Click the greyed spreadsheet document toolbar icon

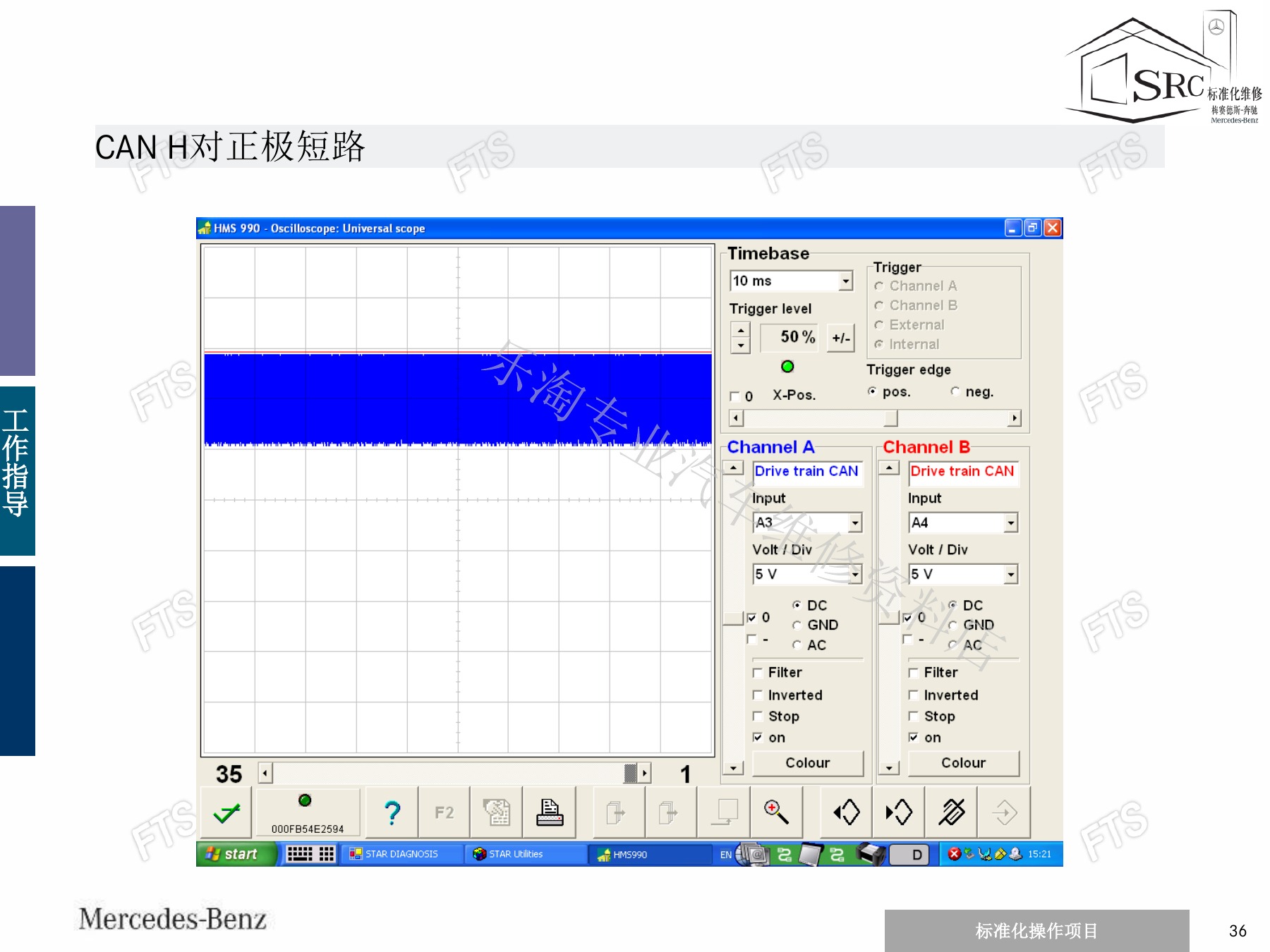[497, 813]
